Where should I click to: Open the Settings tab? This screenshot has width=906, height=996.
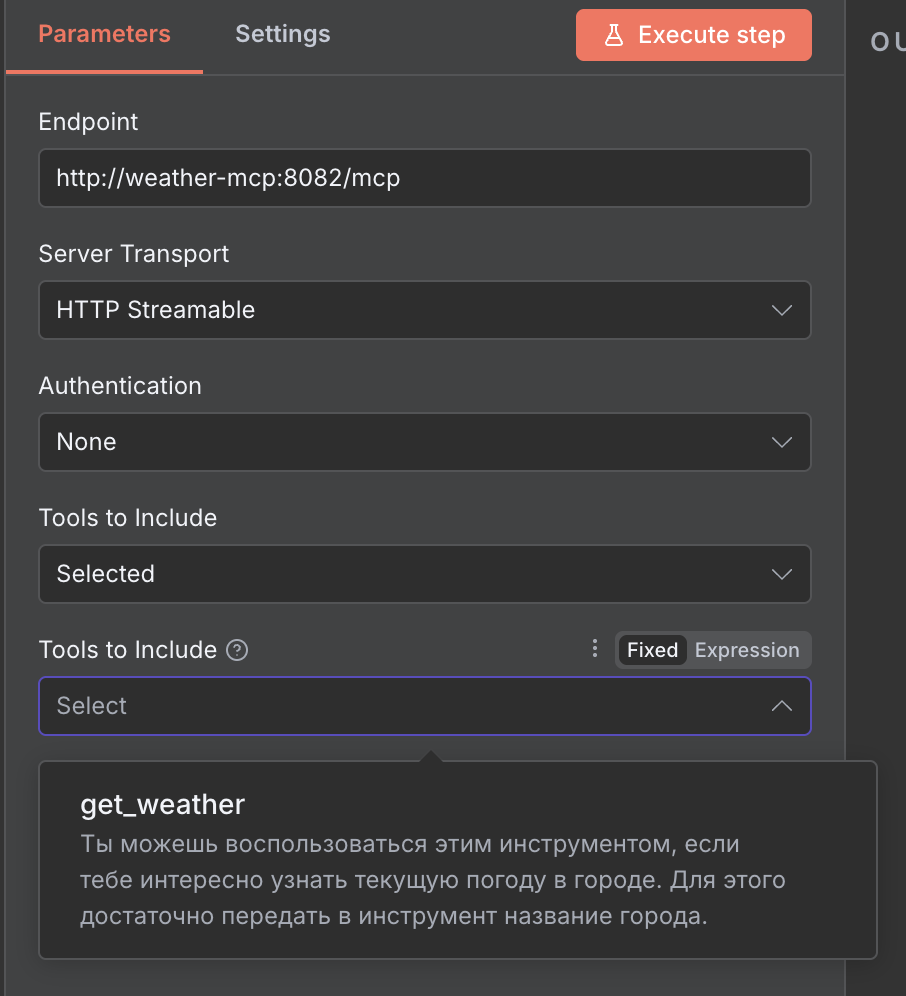pos(282,34)
